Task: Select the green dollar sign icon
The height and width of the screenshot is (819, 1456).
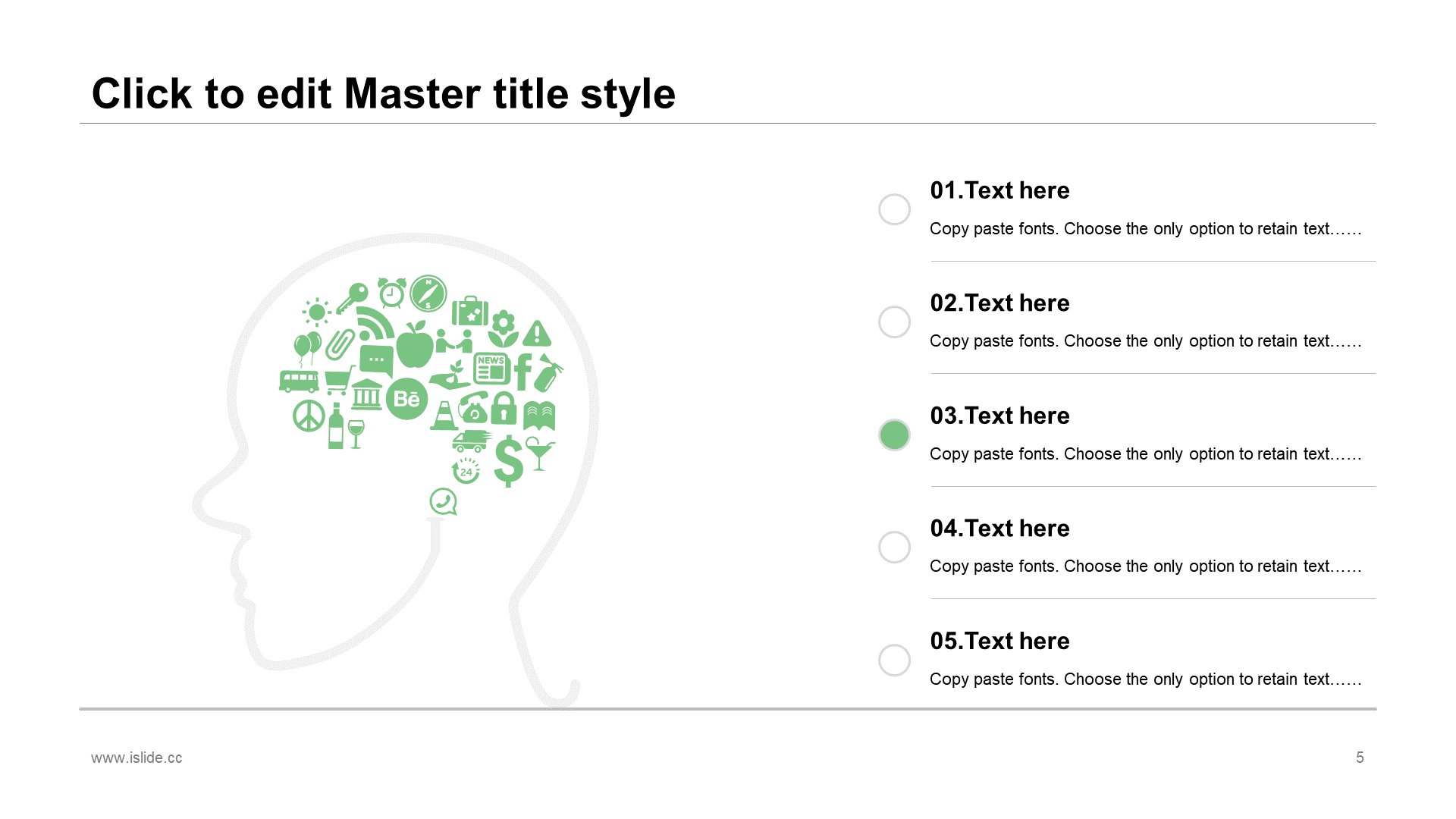Action: pos(509,461)
